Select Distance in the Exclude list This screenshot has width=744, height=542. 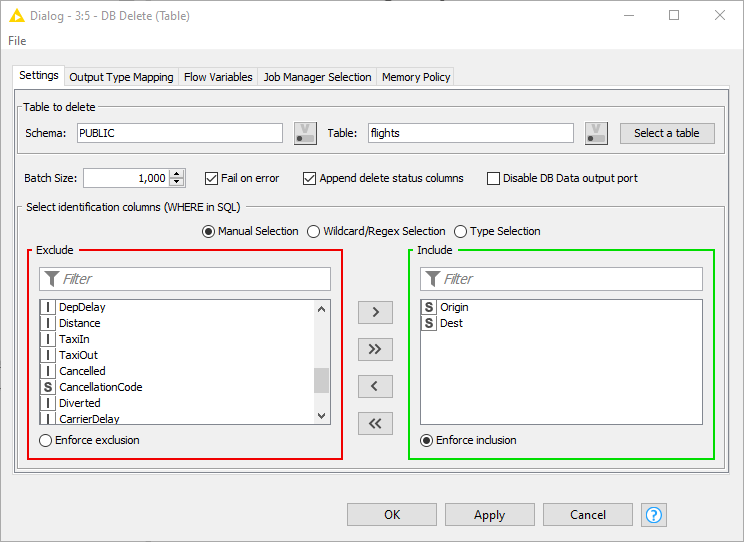coord(177,323)
